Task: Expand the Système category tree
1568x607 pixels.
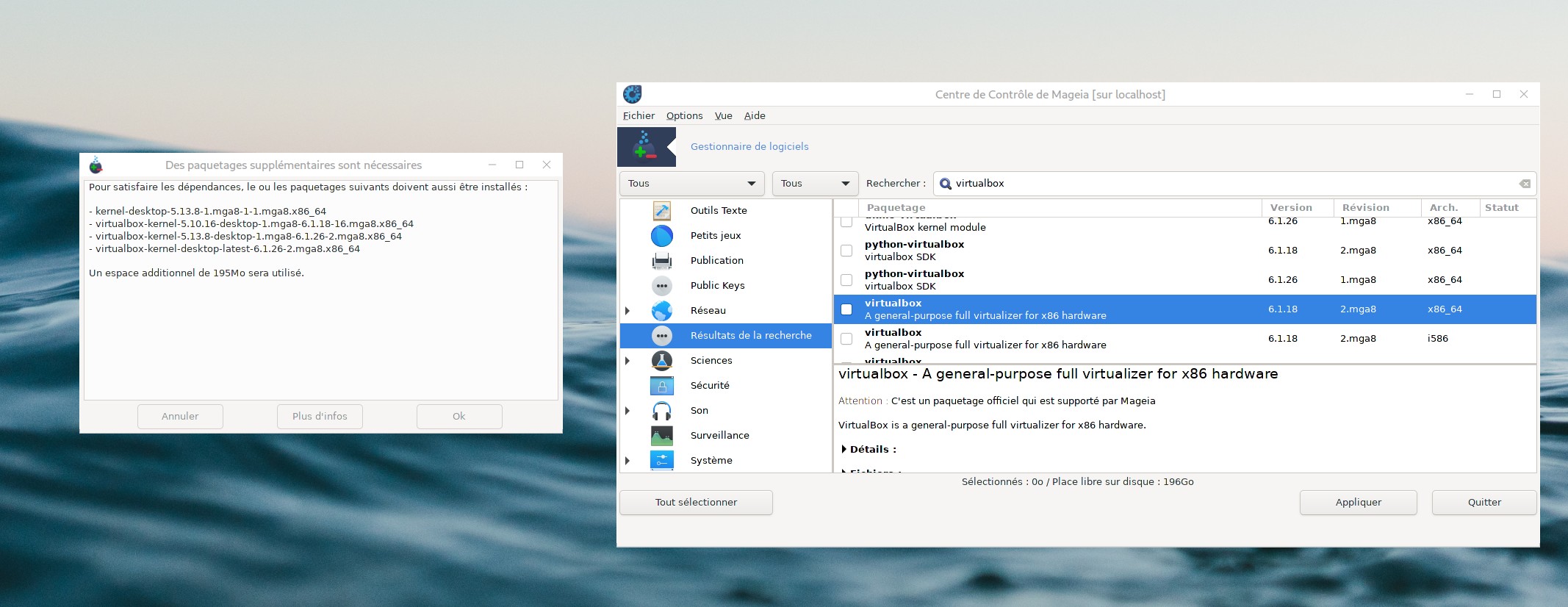Action: pos(627,461)
